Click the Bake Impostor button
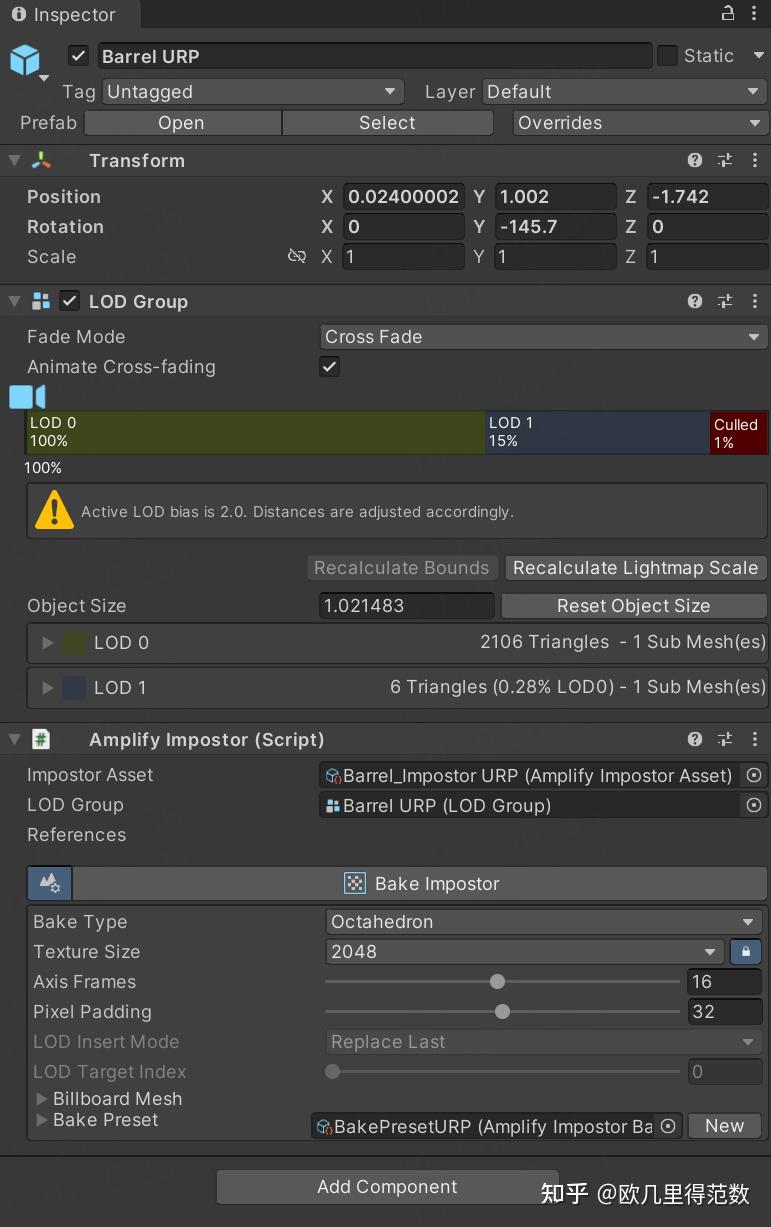771x1227 pixels. pos(421,883)
